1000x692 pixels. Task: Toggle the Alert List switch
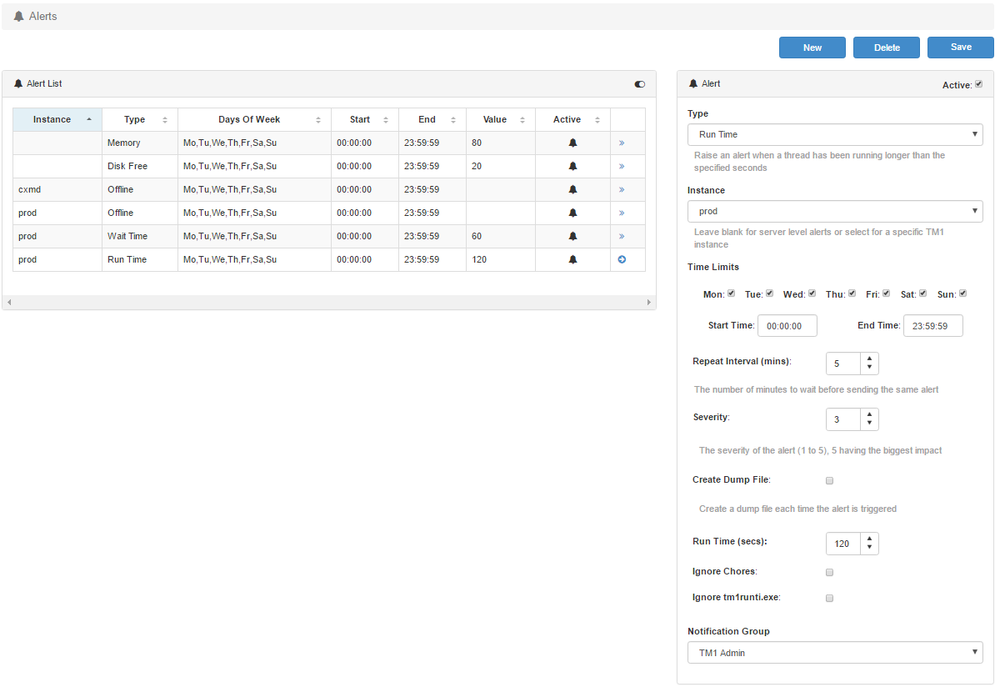click(x=640, y=85)
